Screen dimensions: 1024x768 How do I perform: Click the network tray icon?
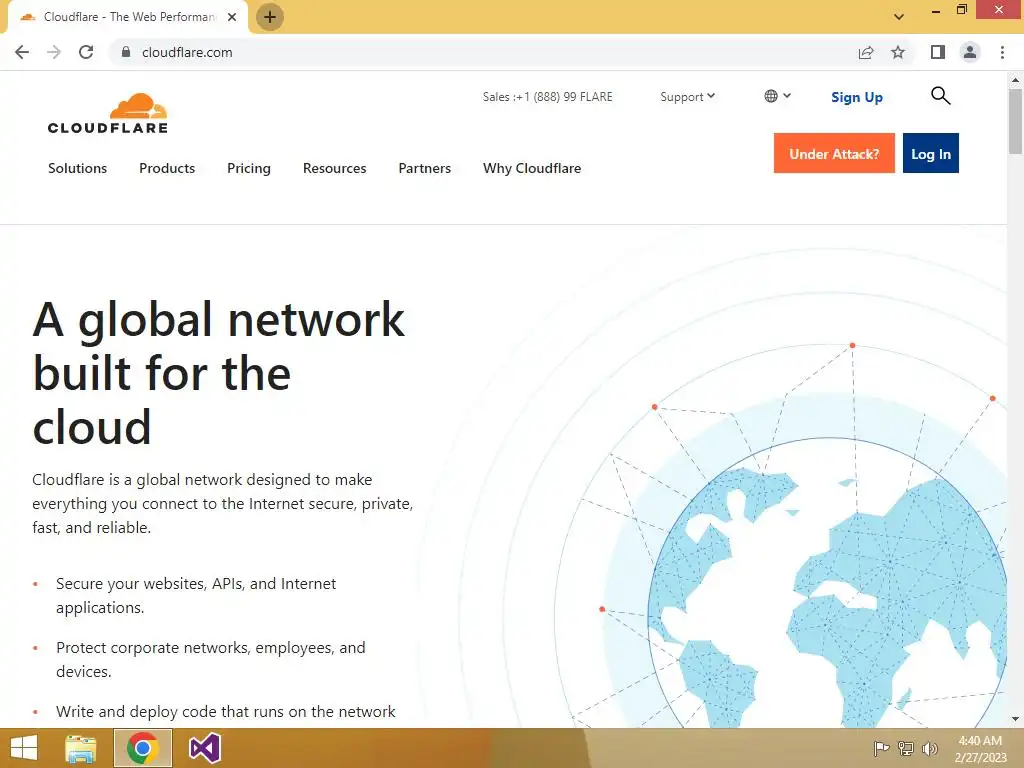point(906,748)
